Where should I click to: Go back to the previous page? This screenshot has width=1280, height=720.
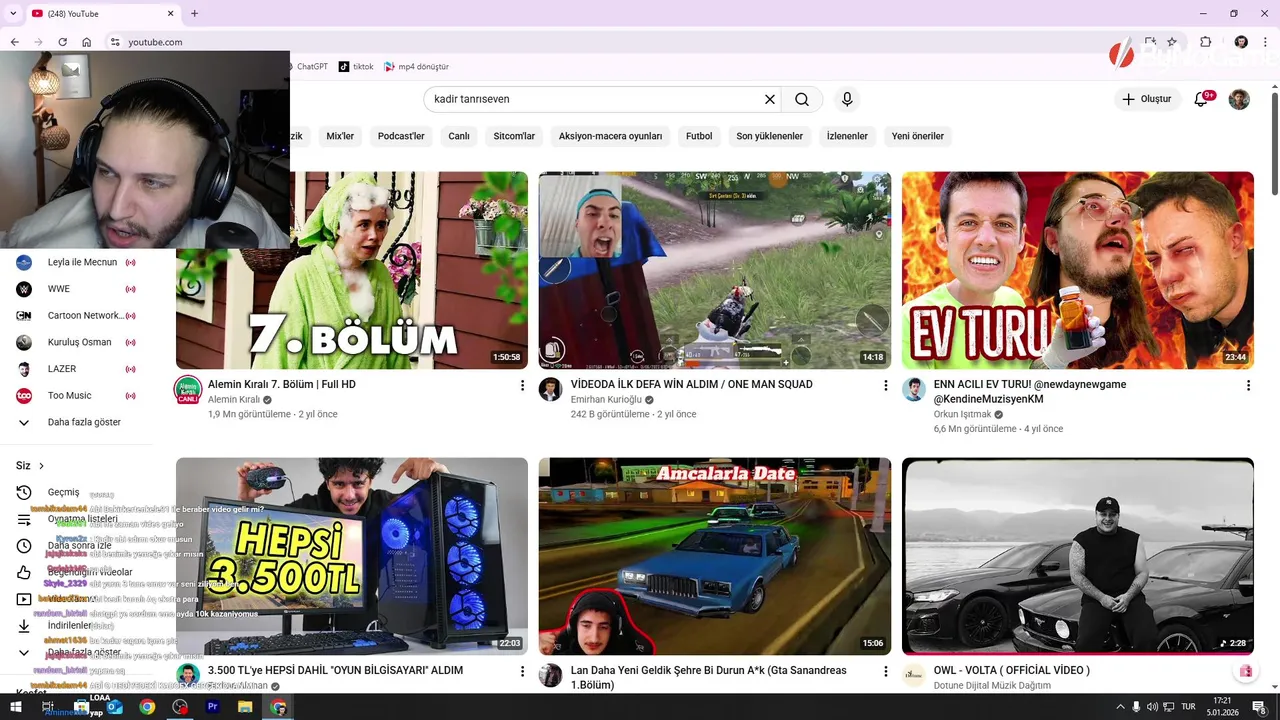tap(14, 42)
